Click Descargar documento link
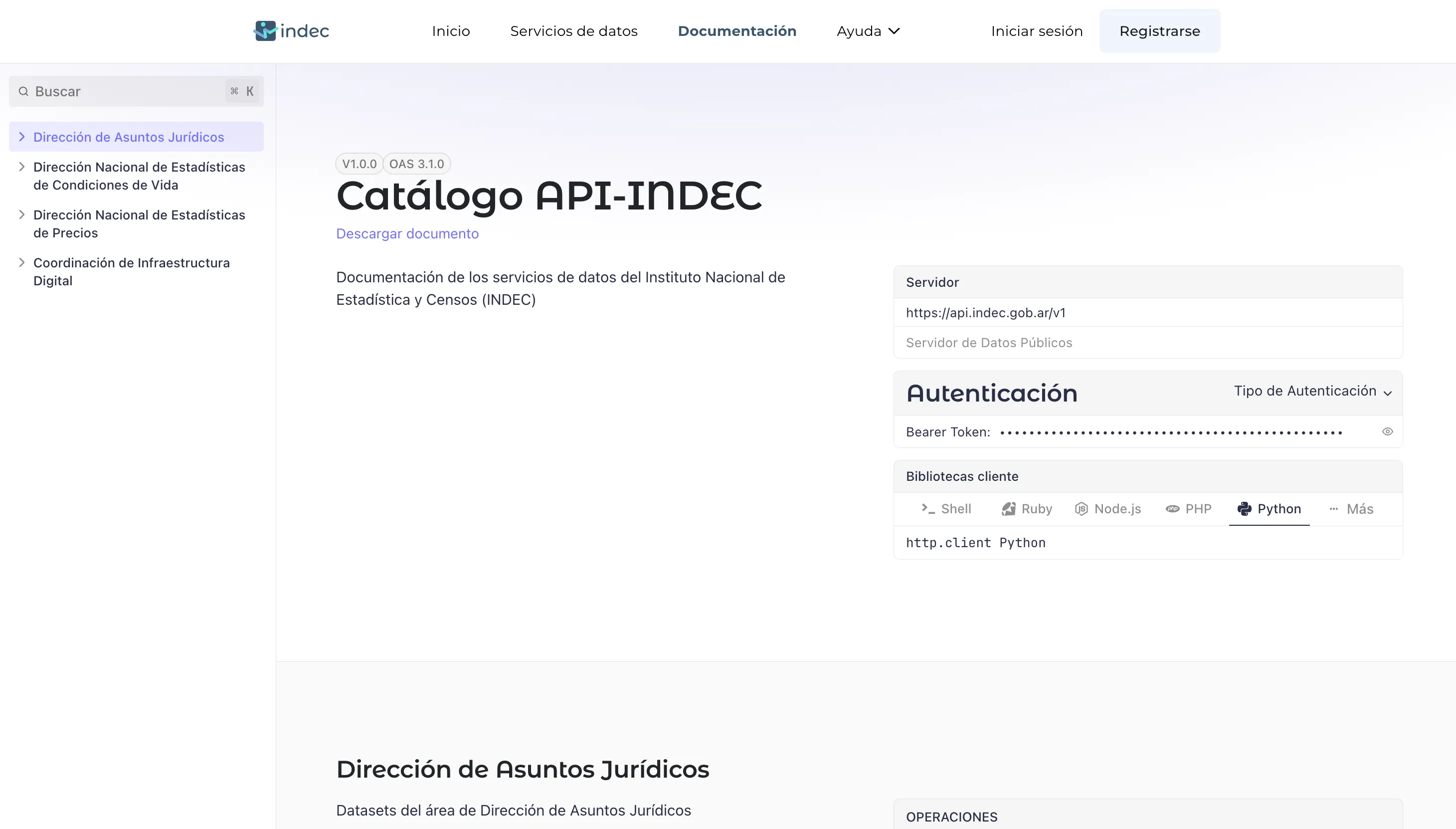Image resolution: width=1456 pixels, height=829 pixels. (407, 233)
